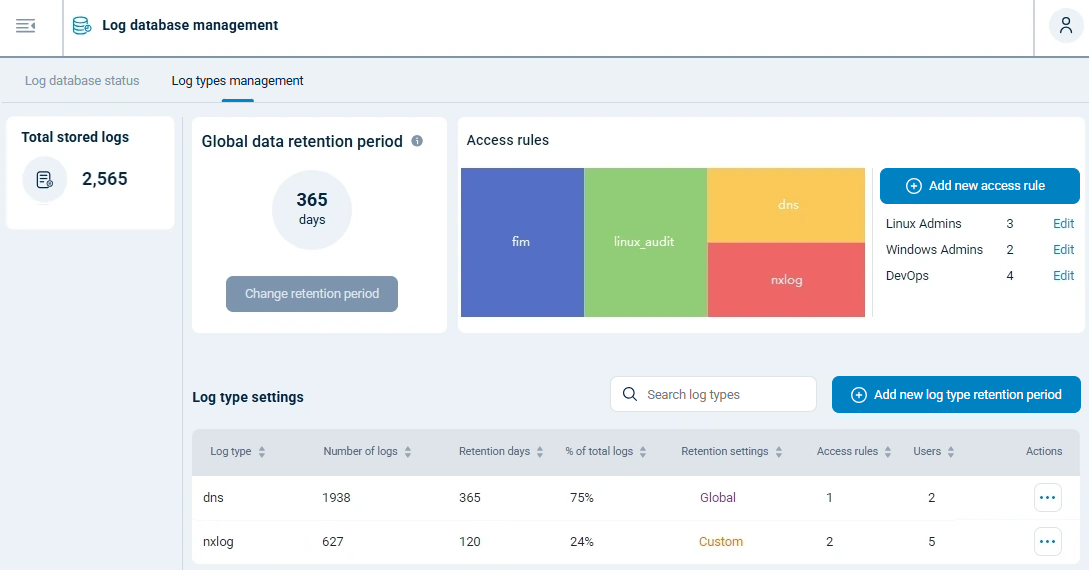Sort table by Retention days column
1089x570 pixels.
coord(540,452)
